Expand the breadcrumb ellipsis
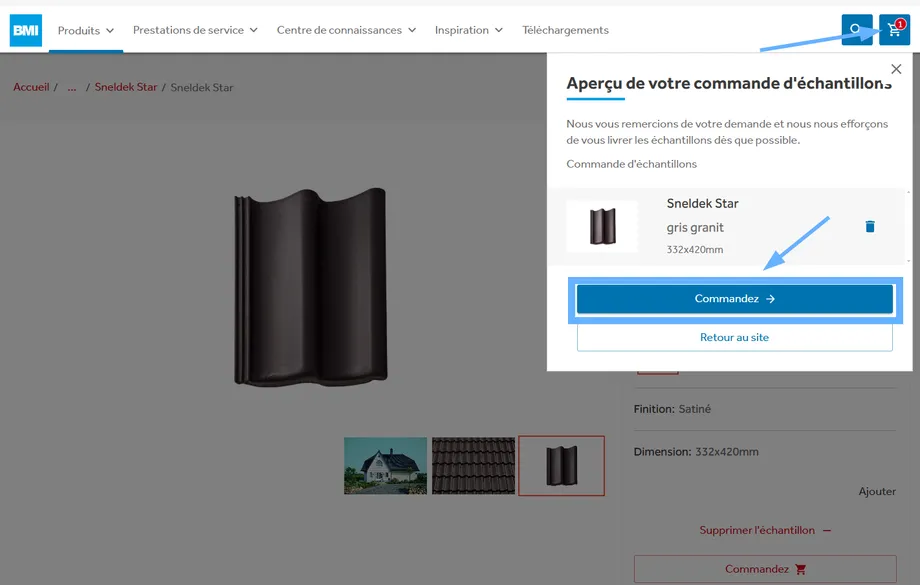The image size is (920, 585). tap(72, 87)
